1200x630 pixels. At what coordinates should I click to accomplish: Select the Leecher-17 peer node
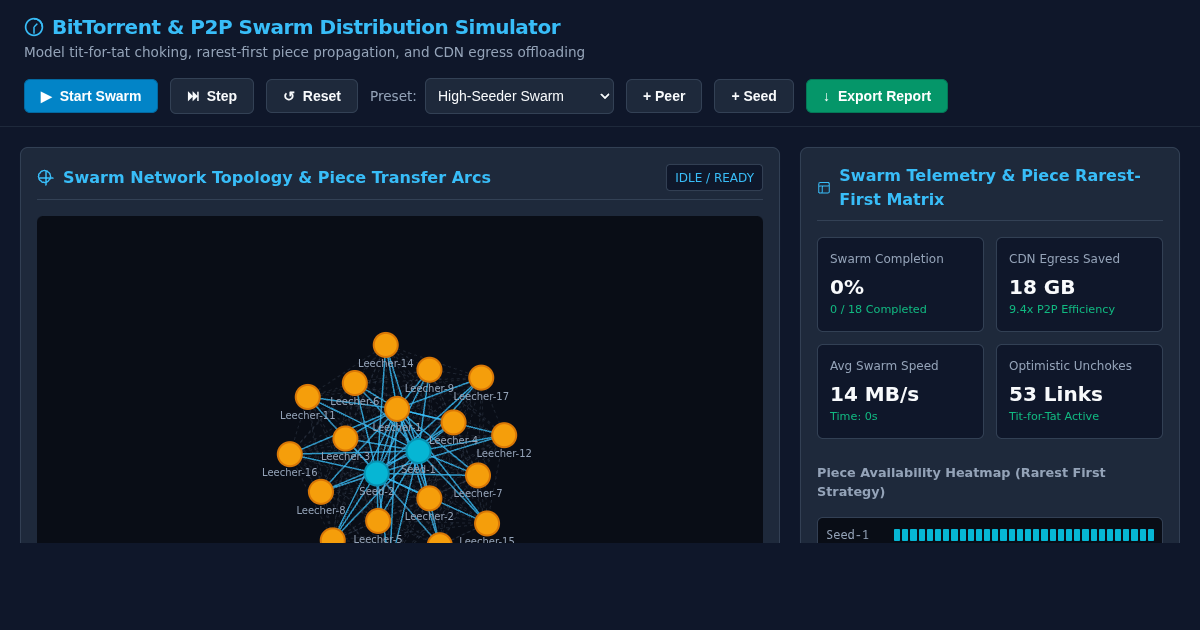click(481, 378)
